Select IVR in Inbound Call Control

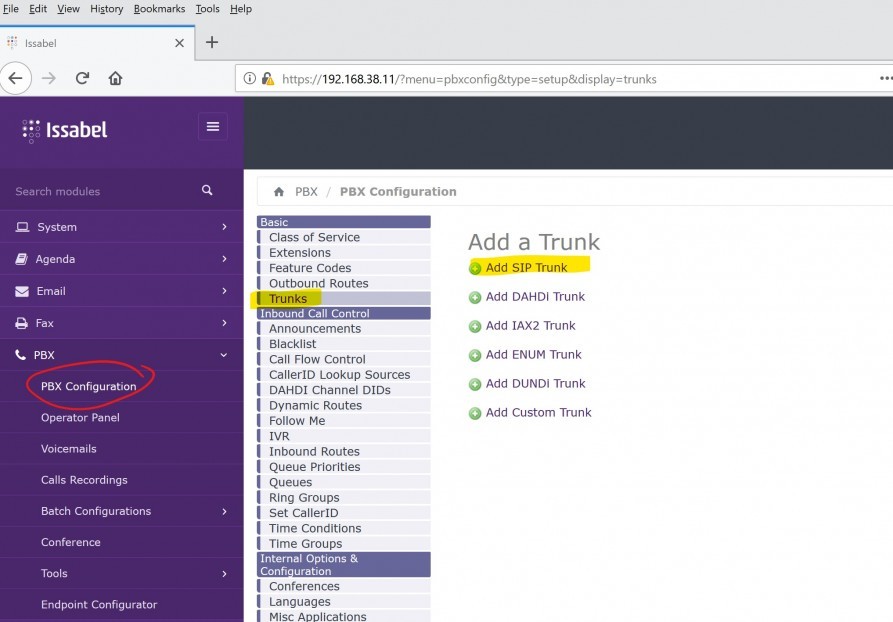344,436
